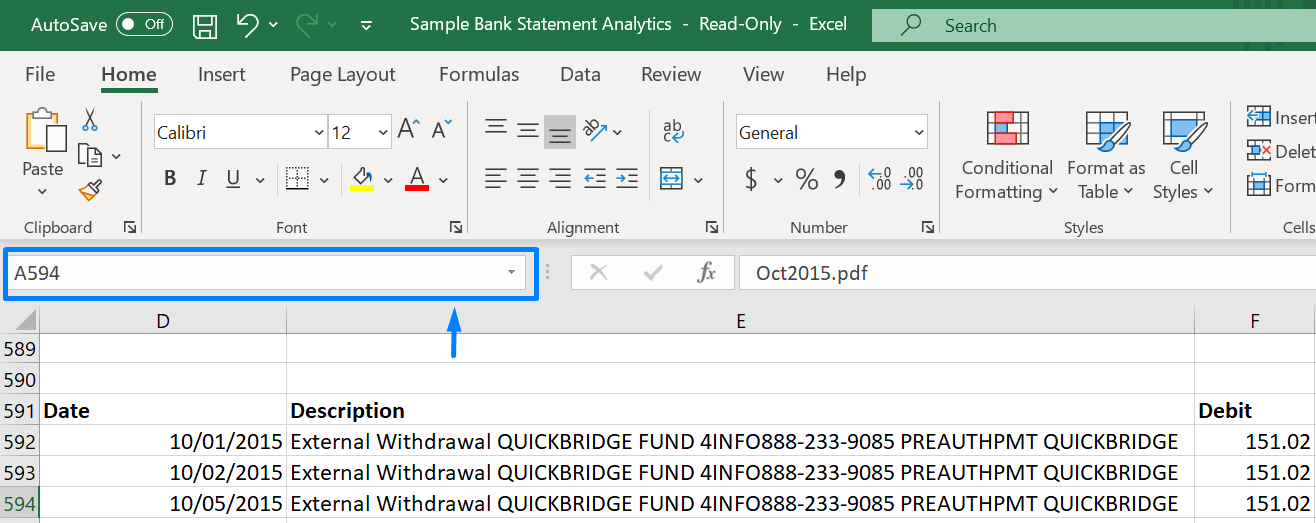Viewport: 1316px width, 523px height.
Task: Apply yellow fill color bucket
Action: [x=361, y=179]
